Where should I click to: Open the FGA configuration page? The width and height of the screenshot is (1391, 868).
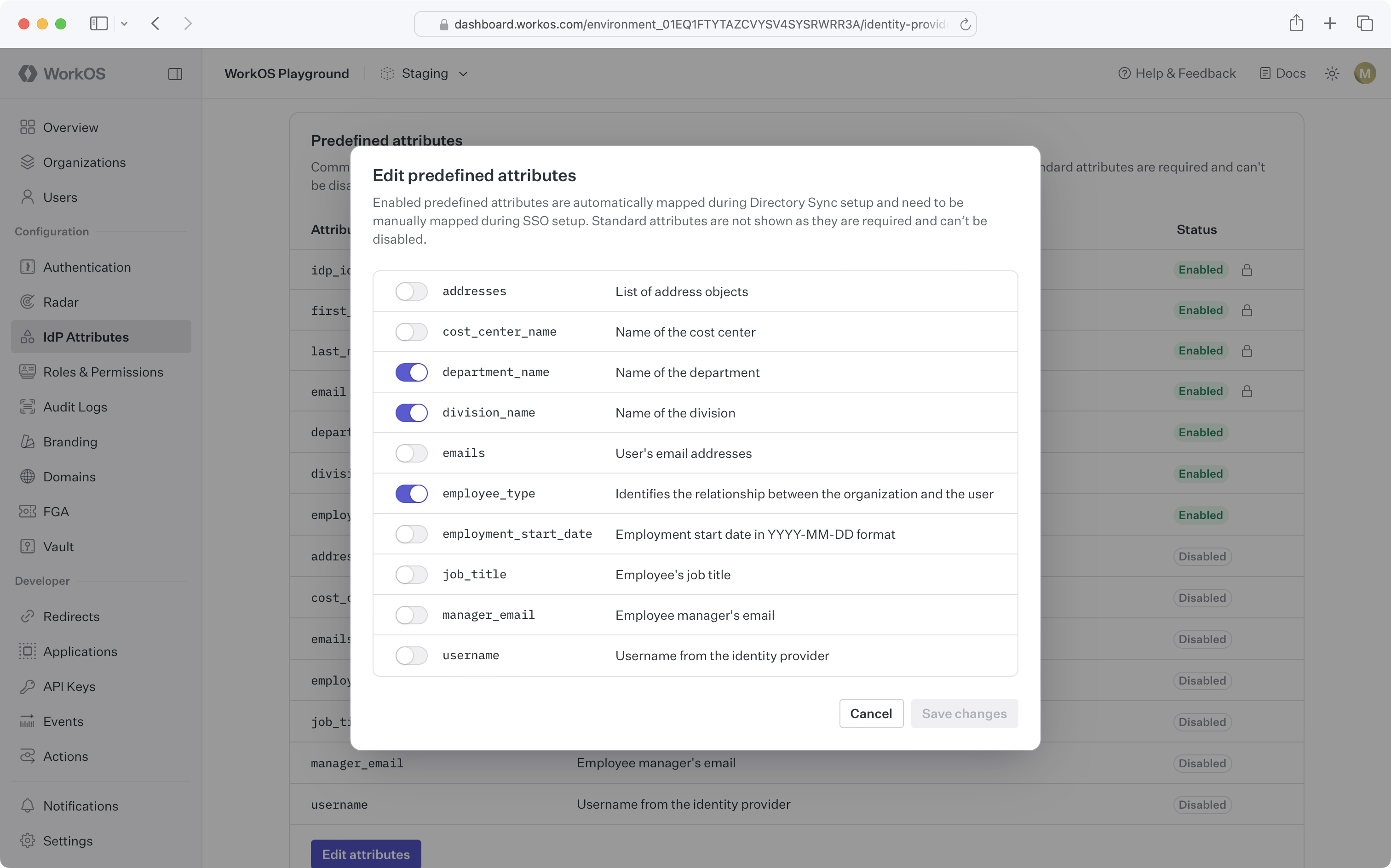pyautogui.click(x=56, y=511)
